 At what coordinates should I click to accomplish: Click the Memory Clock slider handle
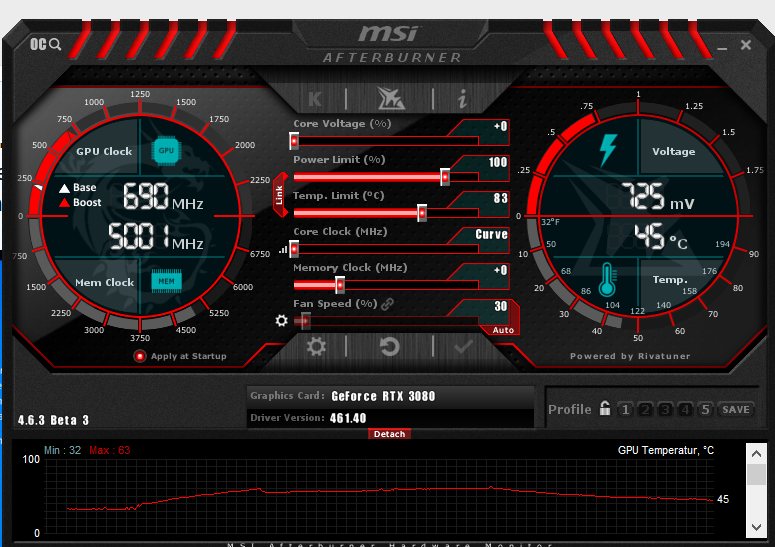tap(340, 285)
